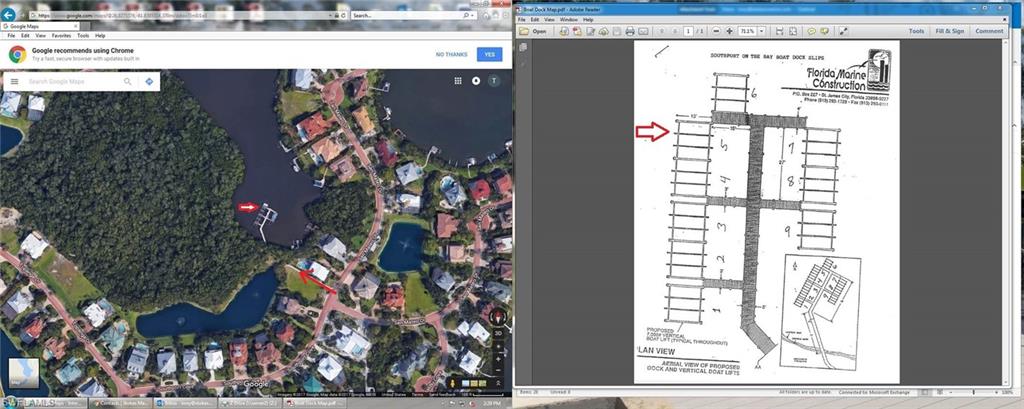1024x409 pixels.
Task: Open the Google account avatar T
Action: (494, 81)
